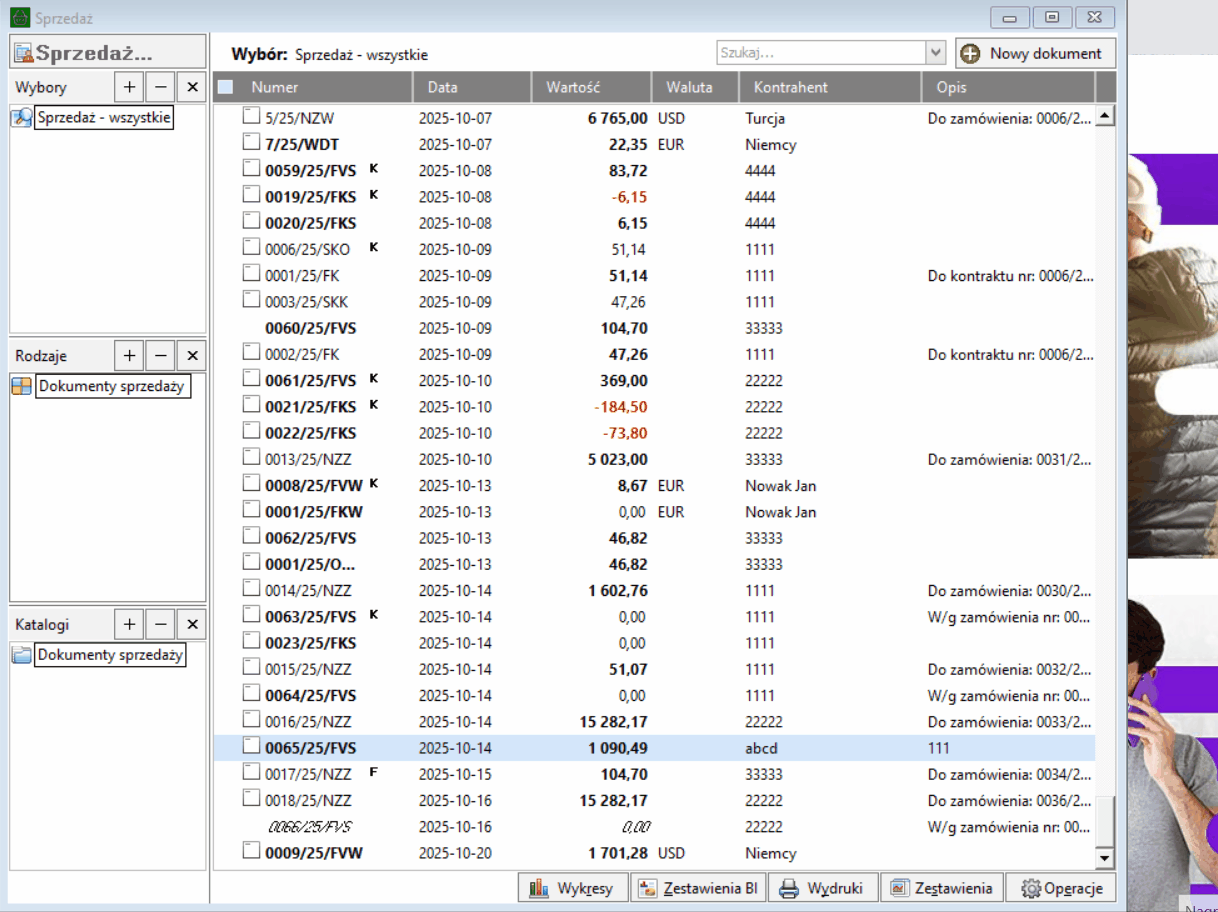Toggle the select-all checkbox in header
Viewport: 1218px width, 912px height.
pos(226,87)
